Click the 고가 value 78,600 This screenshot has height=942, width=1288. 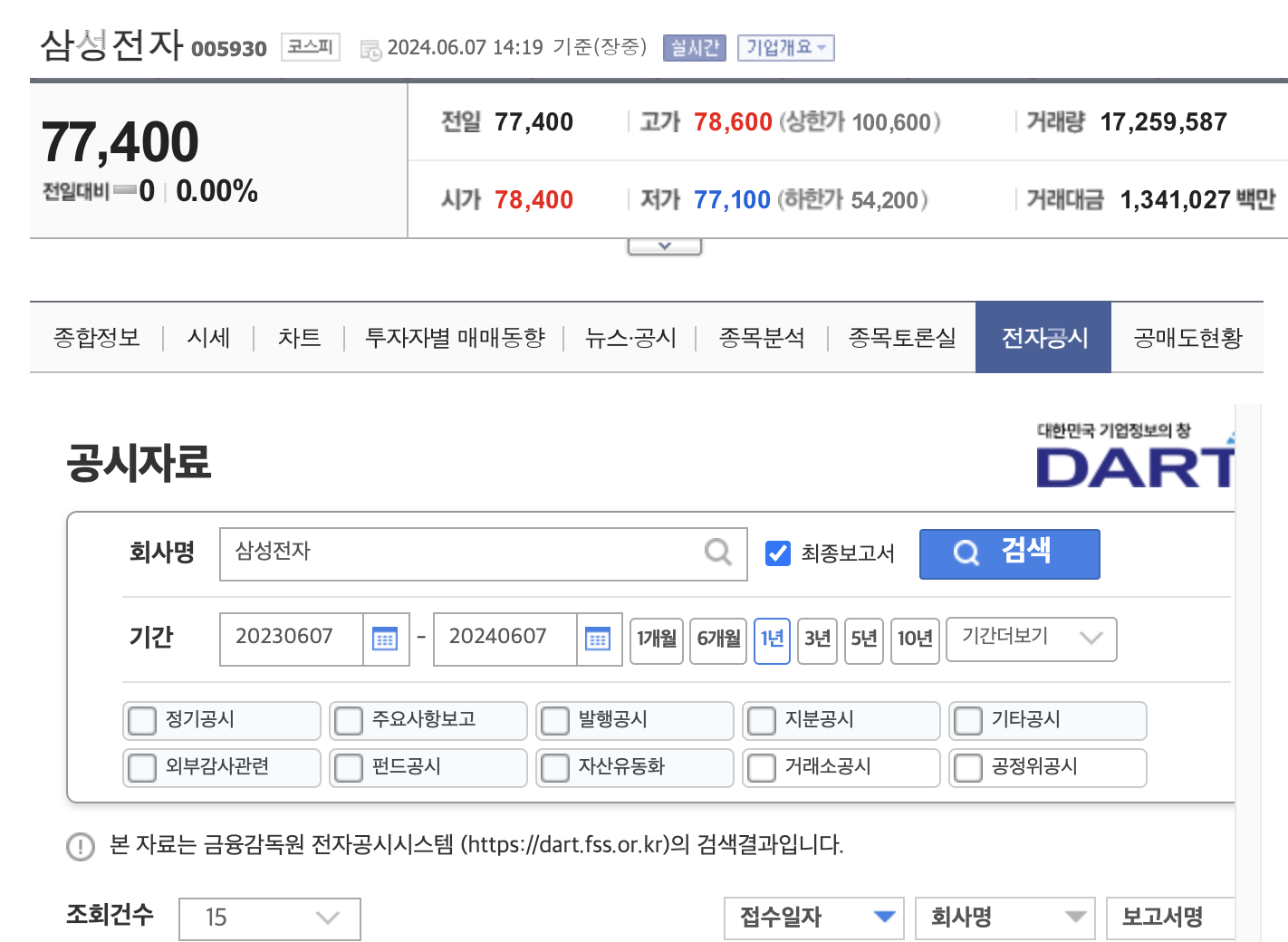(733, 122)
